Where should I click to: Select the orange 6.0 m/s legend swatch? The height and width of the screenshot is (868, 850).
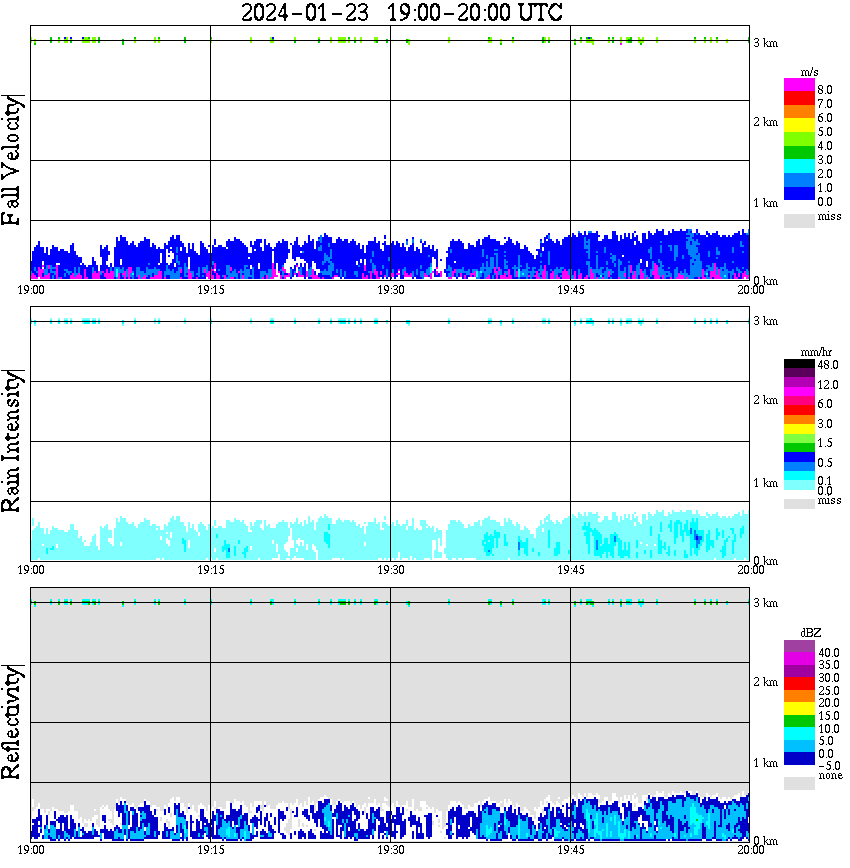pos(799,112)
